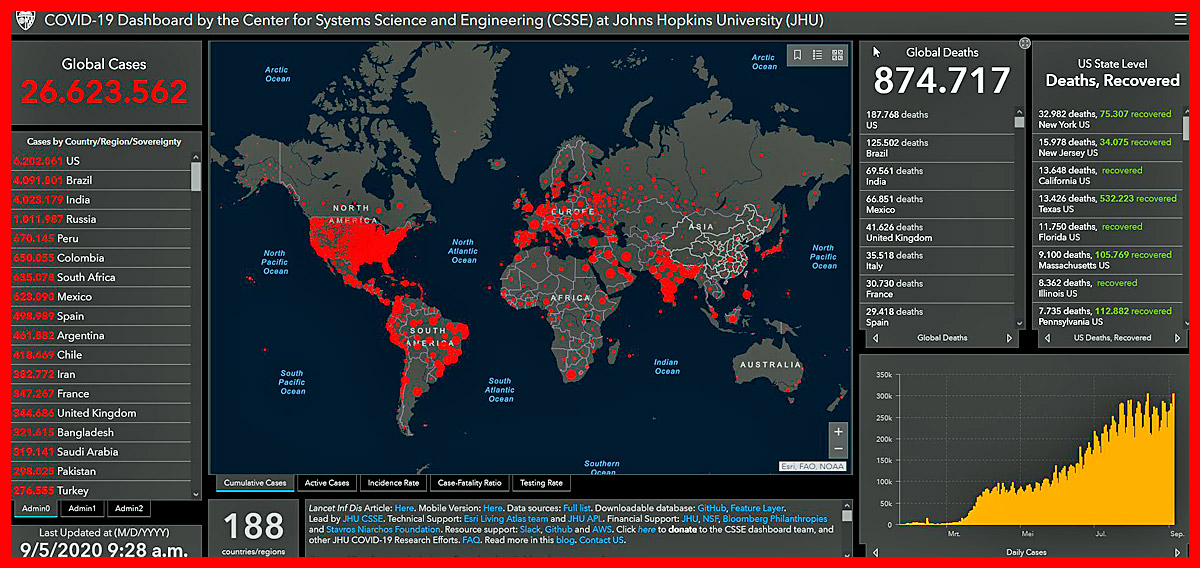Zoom in on the map with plus
This screenshot has width=1200, height=568.
[x=838, y=432]
